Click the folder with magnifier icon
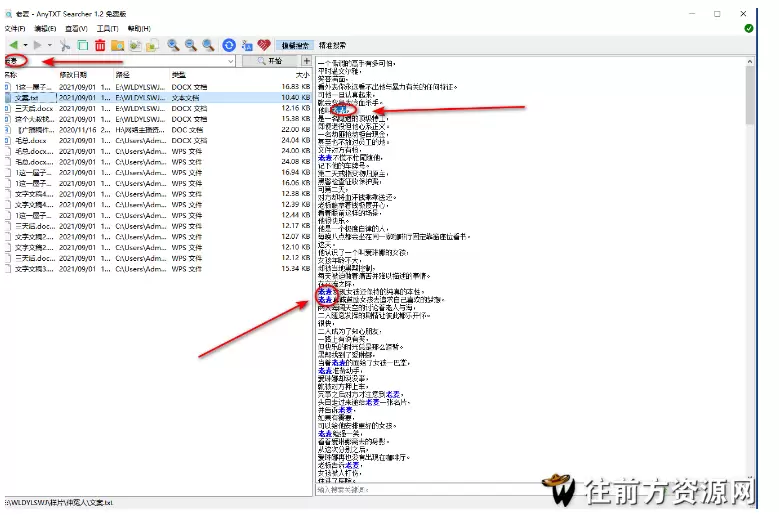779x515 pixels. [x=118, y=45]
